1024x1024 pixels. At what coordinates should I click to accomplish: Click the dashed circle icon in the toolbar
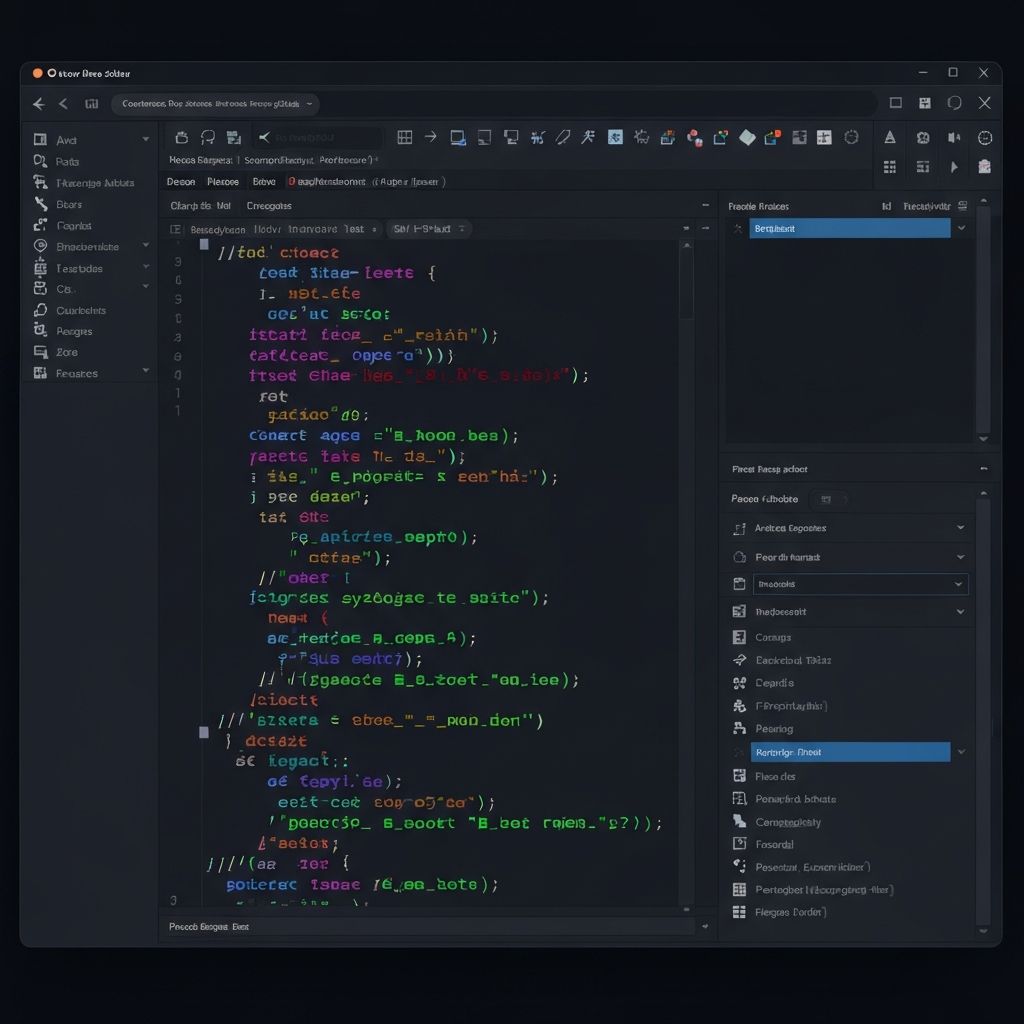click(x=851, y=137)
